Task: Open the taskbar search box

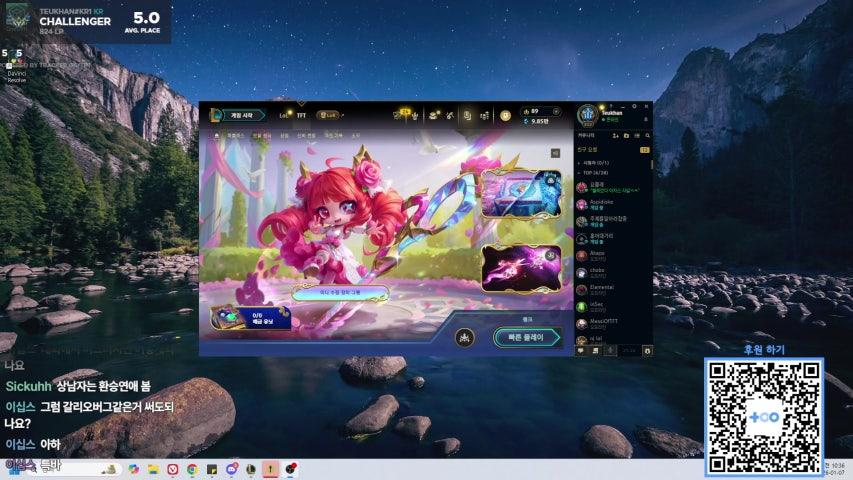Action: pyautogui.click(x=73, y=469)
